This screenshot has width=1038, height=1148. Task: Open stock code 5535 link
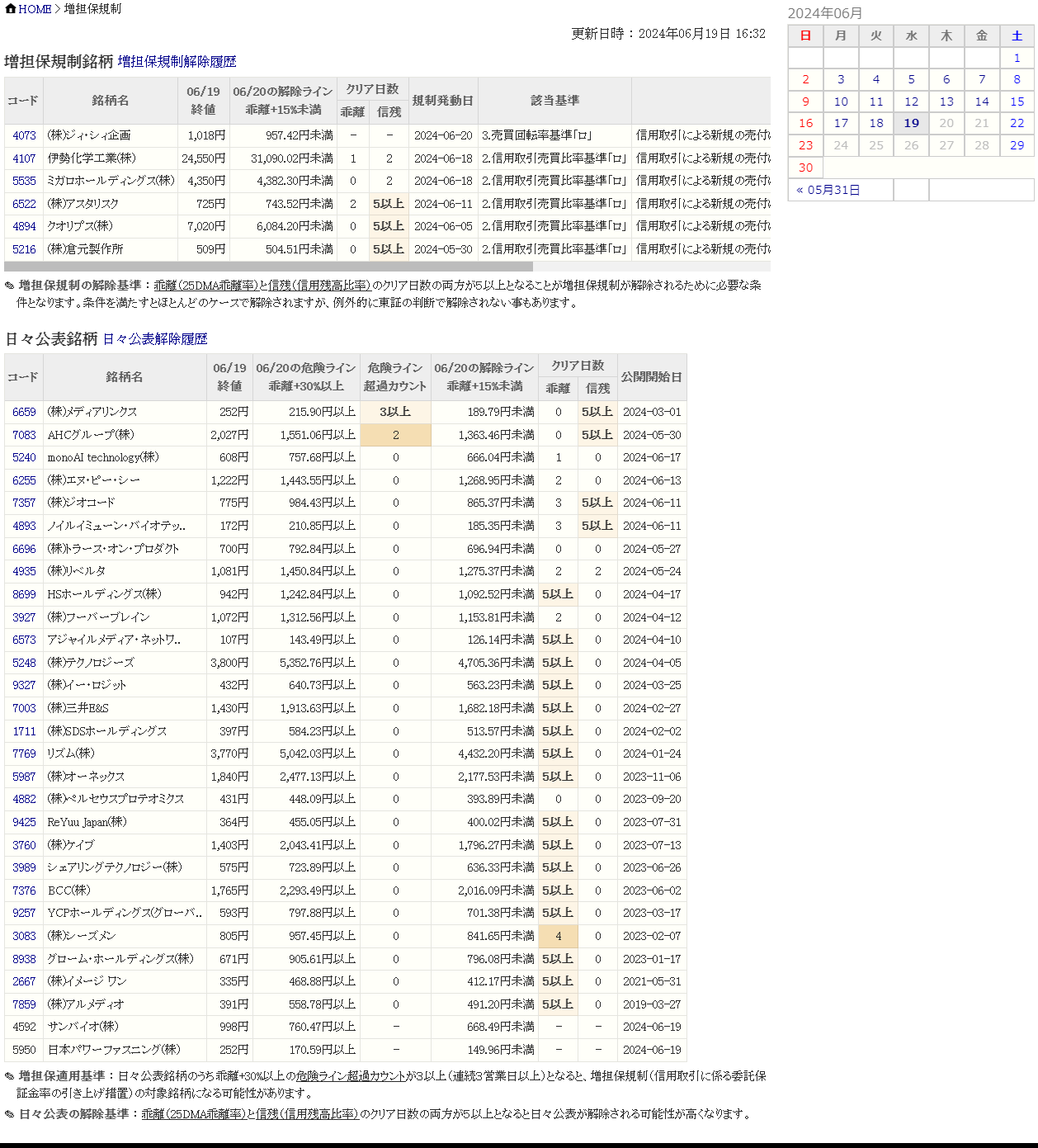24,181
